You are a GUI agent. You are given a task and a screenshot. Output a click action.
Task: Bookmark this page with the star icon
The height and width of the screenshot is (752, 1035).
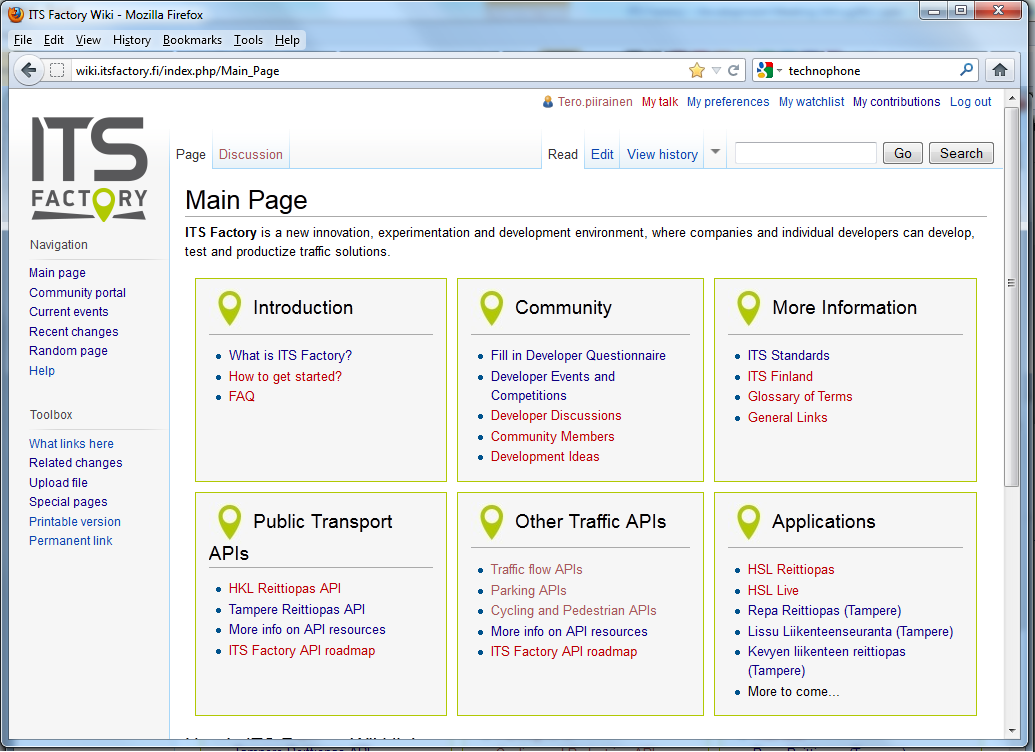696,71
